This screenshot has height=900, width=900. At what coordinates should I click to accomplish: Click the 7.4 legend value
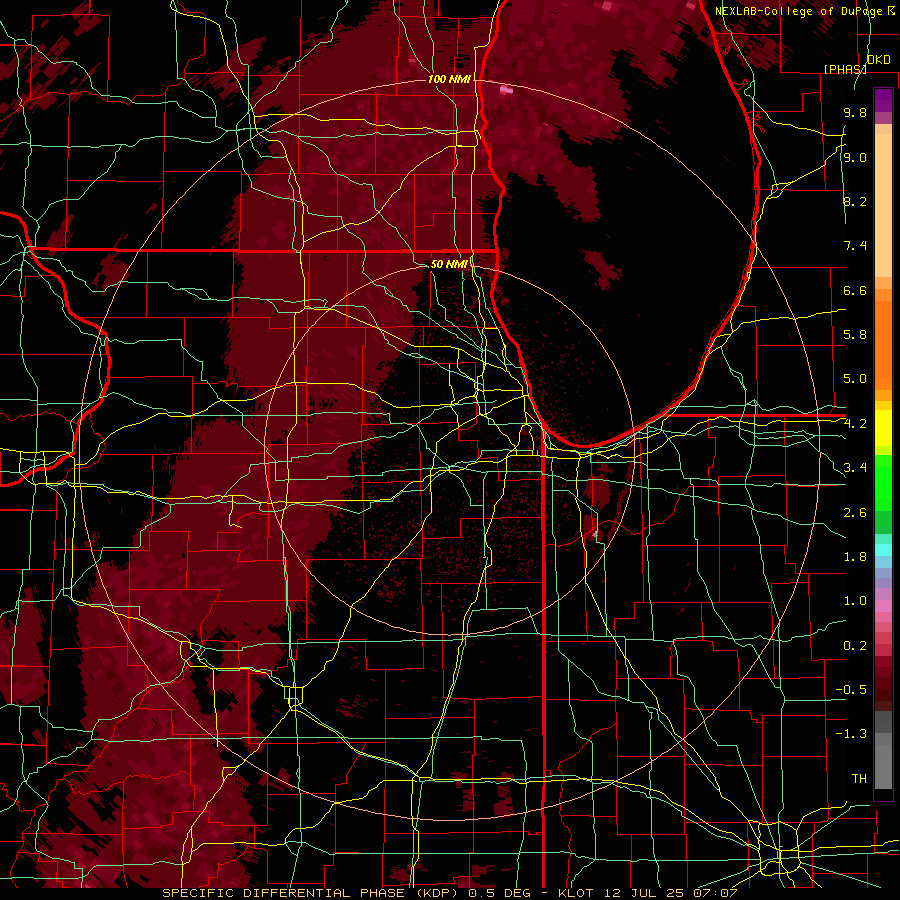click(x=855, y=246)
